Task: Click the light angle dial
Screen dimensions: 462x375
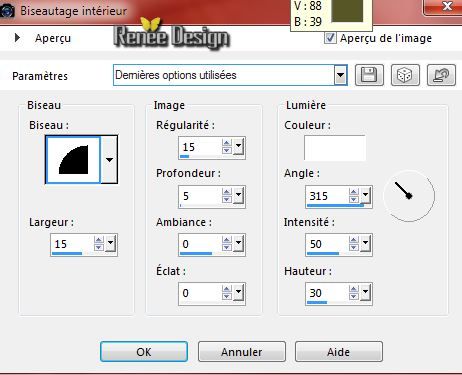Action: click(409, 196)
